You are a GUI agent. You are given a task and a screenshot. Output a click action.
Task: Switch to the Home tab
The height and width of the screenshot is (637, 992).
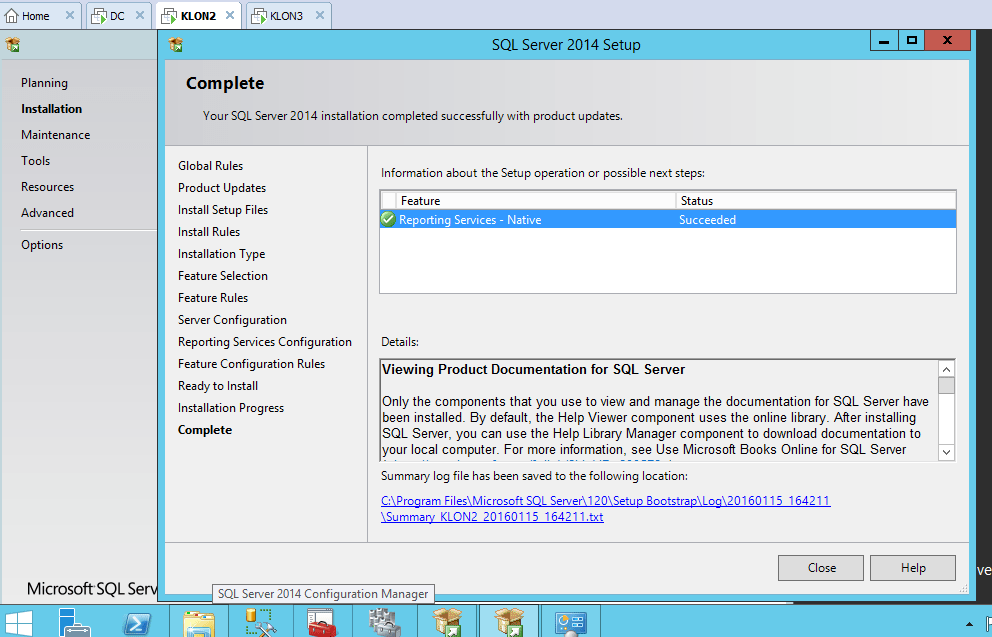point(35,16)
